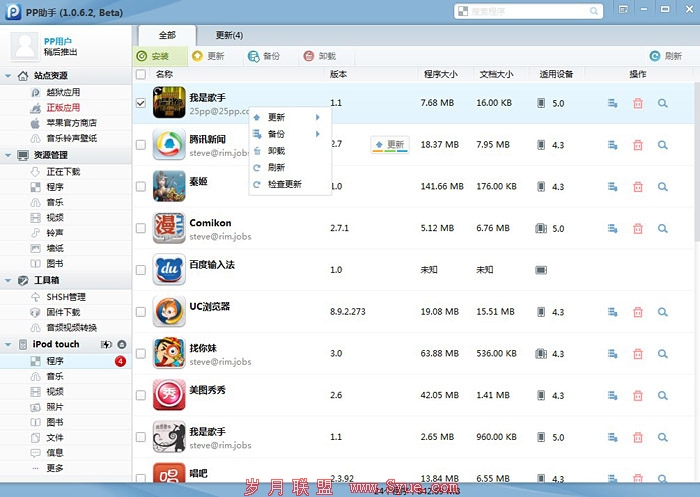
Task: Select 铃声 under 资源管理
Action: coord(54,233)
